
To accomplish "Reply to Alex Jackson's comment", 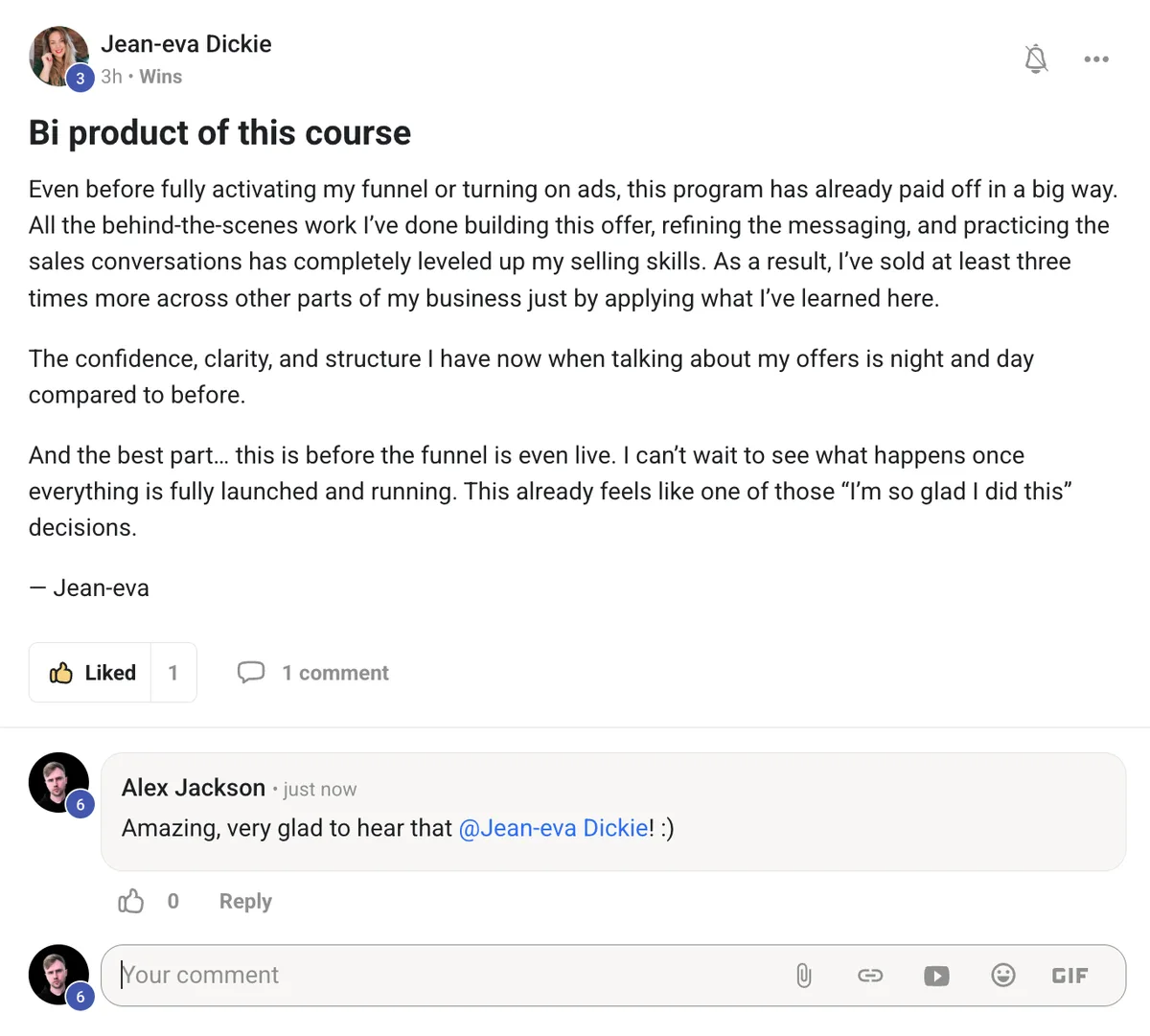I will 244,901.
